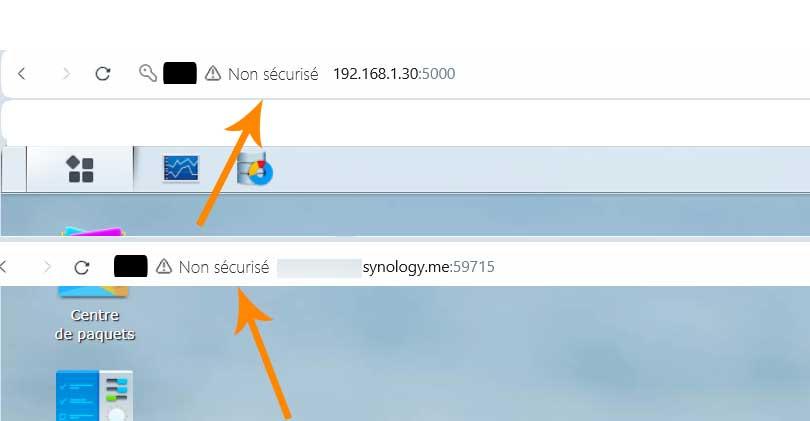Screen dimensions: 810x421
Task: Click the "Centre de paquets" text label
Action: [95, 324]
